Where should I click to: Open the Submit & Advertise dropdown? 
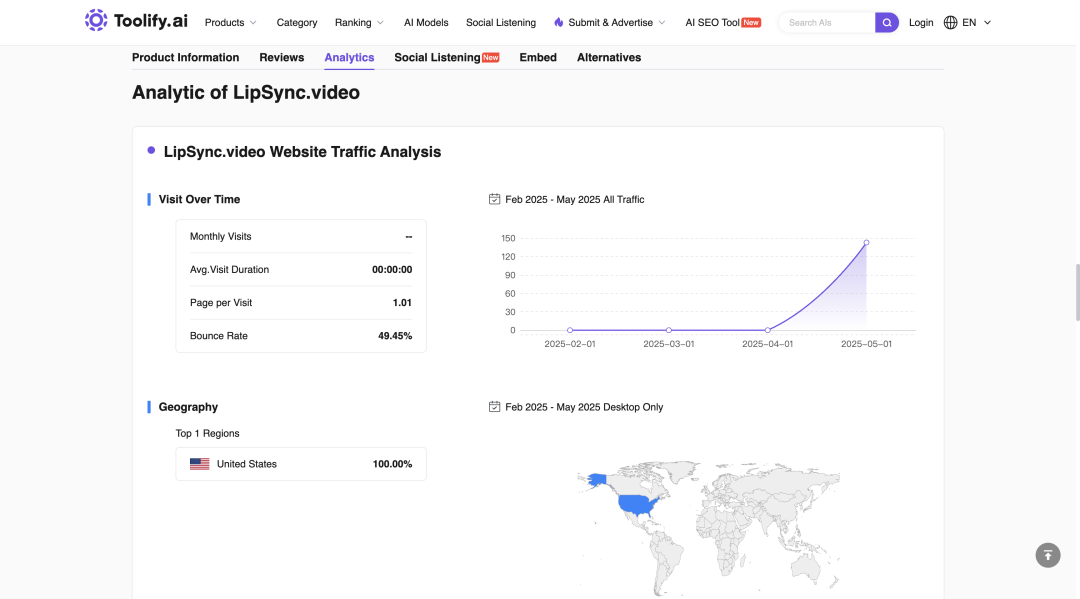(x=610, y=23)
